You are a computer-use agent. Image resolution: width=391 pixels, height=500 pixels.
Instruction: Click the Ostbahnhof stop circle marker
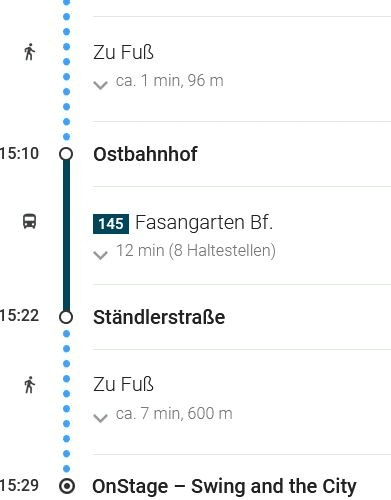pyautogui.click(x=66, y=154)
